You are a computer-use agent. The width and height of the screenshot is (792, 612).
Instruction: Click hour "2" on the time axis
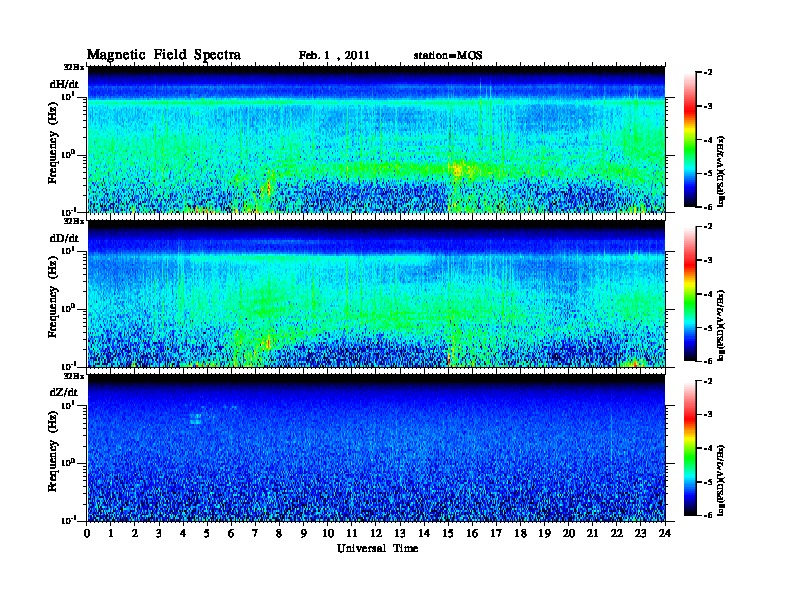click(x=135, y=533)
